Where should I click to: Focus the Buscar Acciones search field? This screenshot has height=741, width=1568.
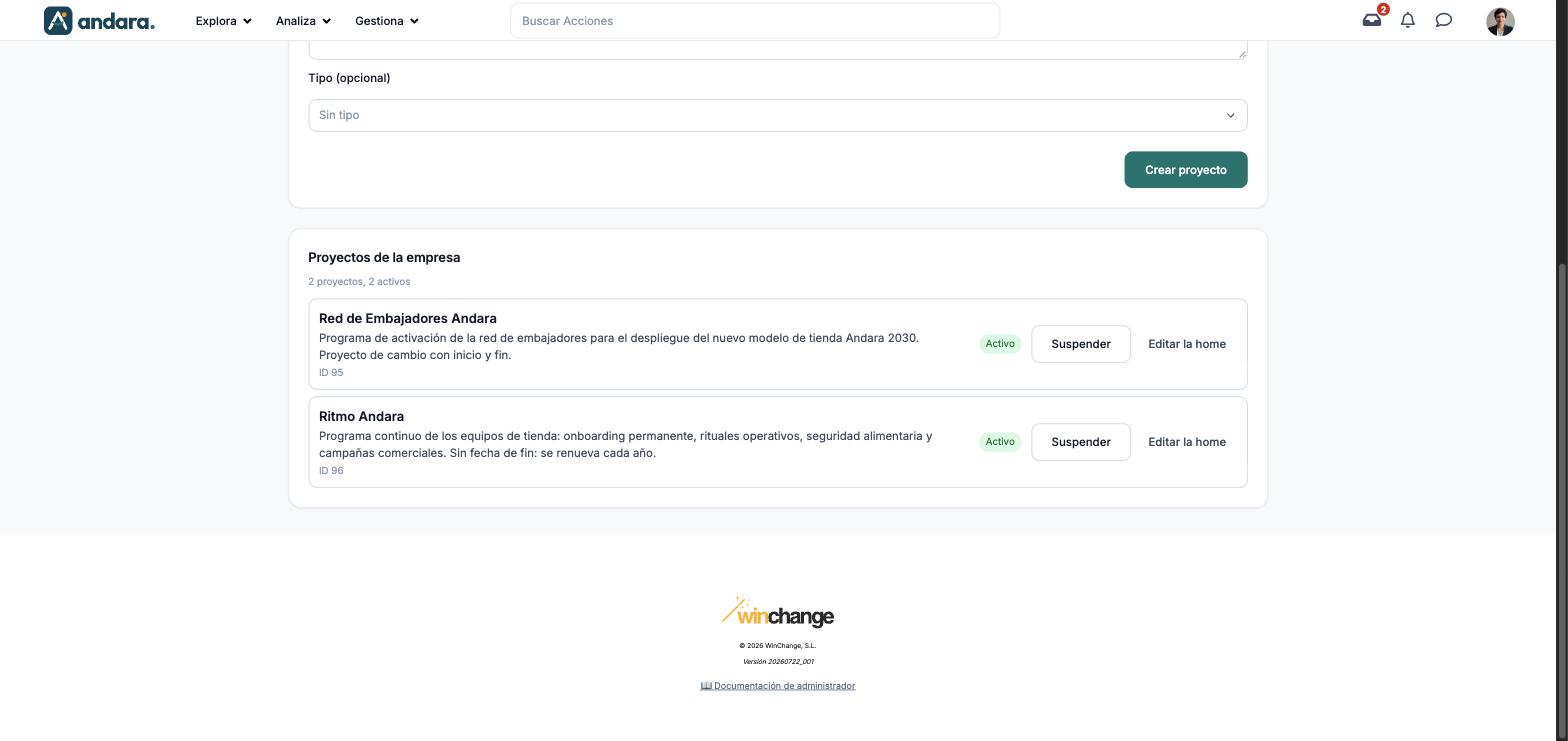point(755,21)
